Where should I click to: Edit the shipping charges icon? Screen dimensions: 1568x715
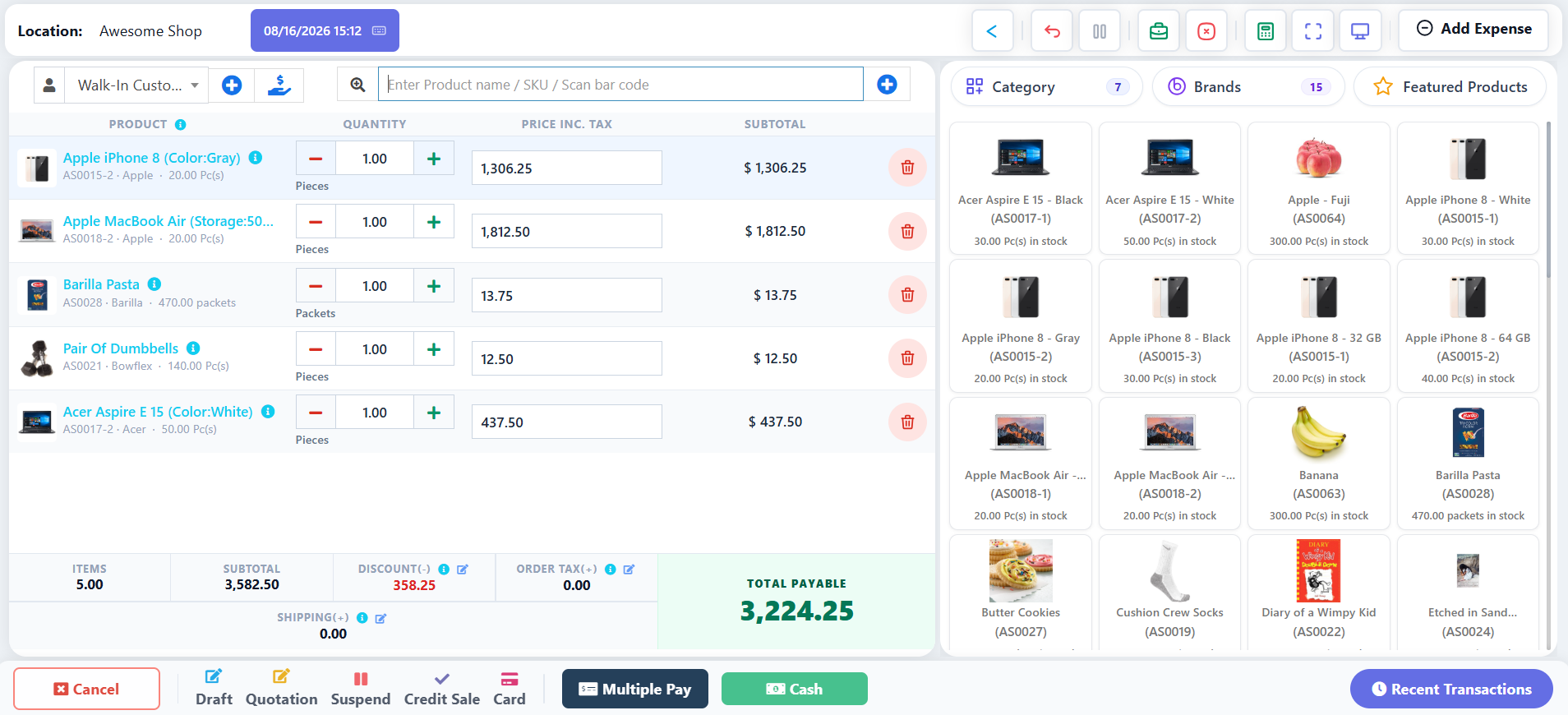[380, 618]
